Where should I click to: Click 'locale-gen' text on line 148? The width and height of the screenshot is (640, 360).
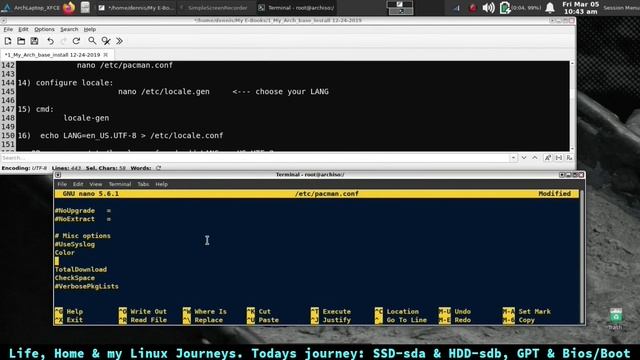tap(86, 118)
